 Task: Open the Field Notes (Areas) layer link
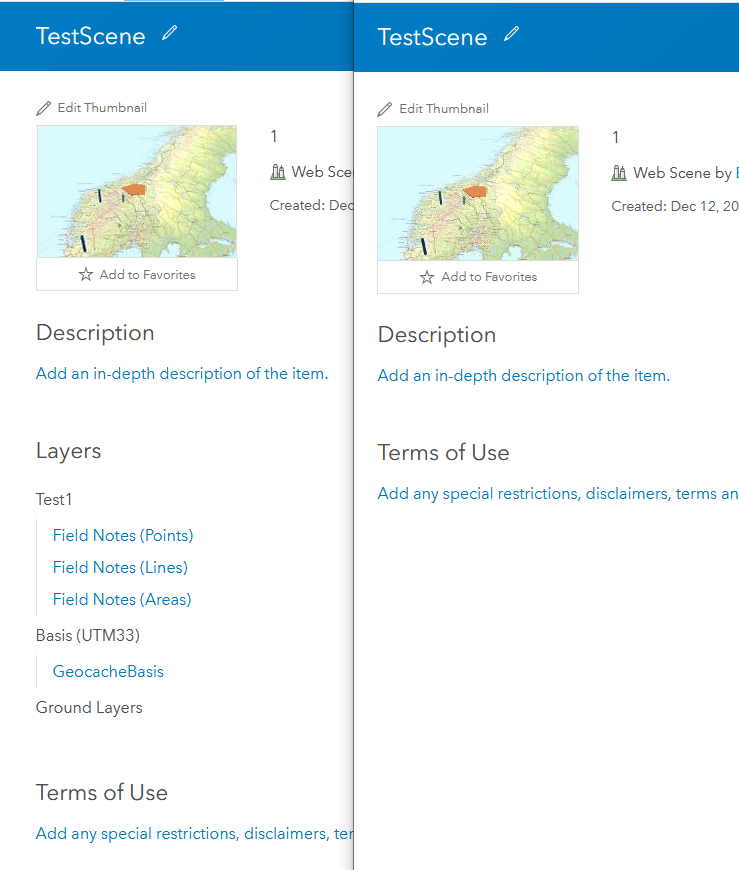121,599
